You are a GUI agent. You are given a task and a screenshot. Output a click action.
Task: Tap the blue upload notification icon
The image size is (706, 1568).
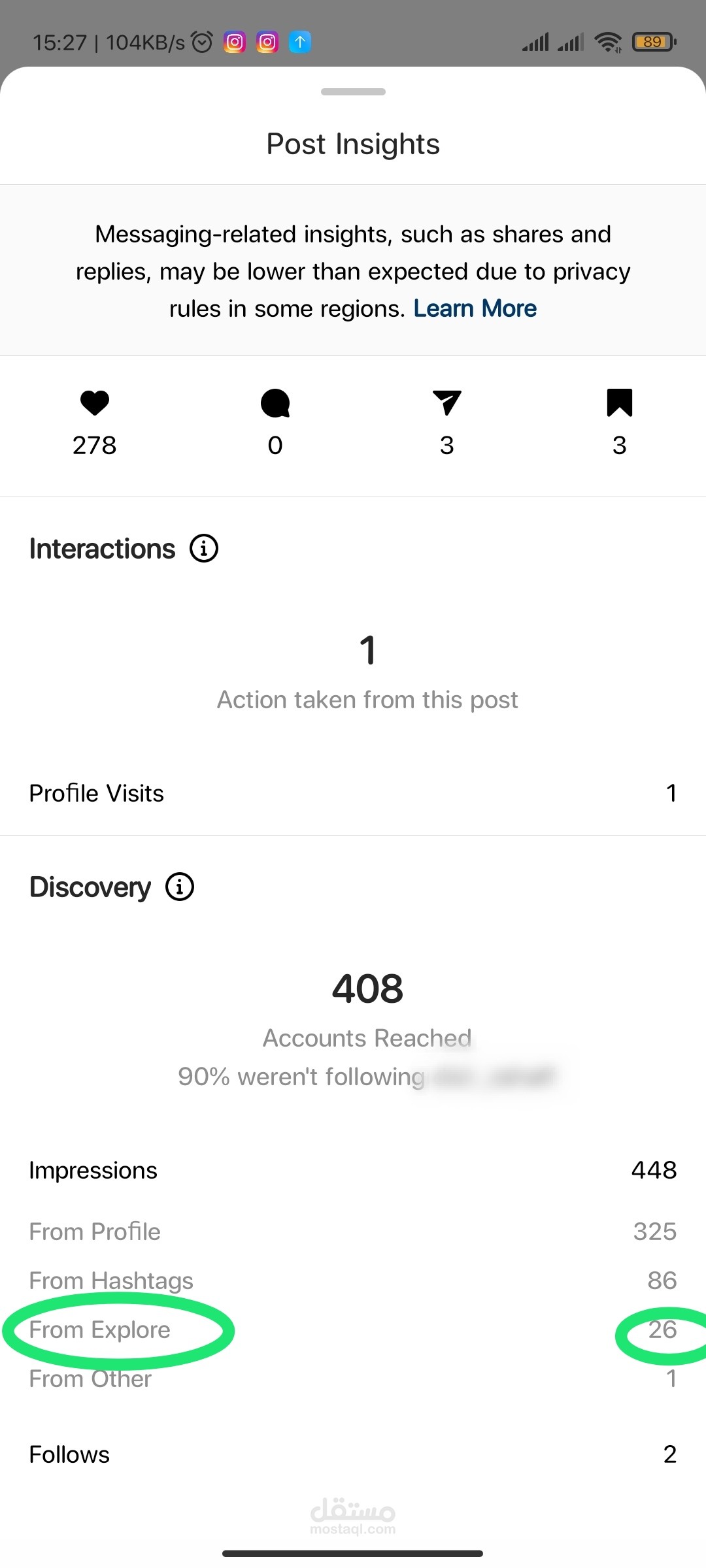coord(300,42)
